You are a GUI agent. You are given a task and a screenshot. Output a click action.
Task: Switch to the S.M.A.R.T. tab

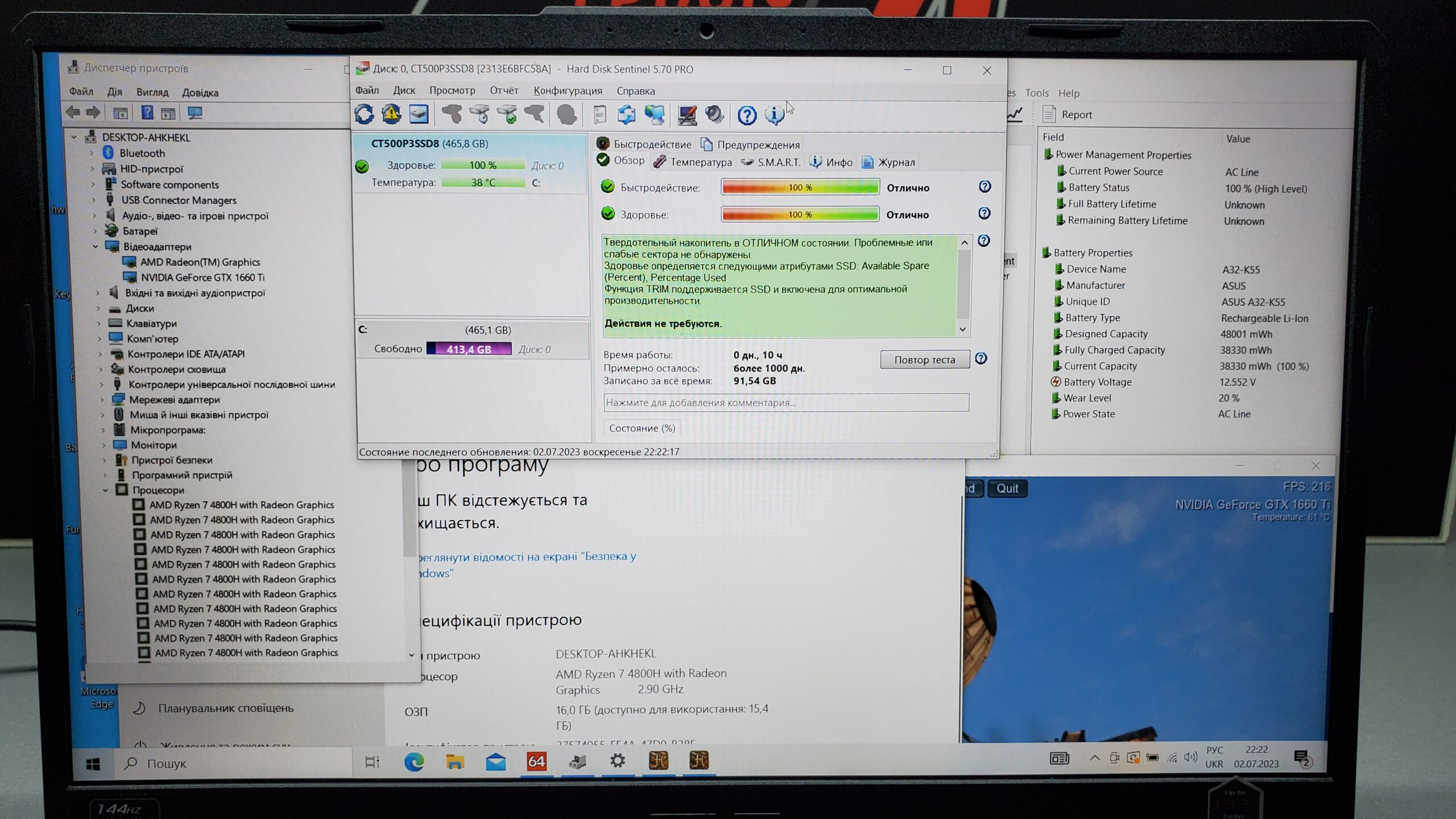771,163
